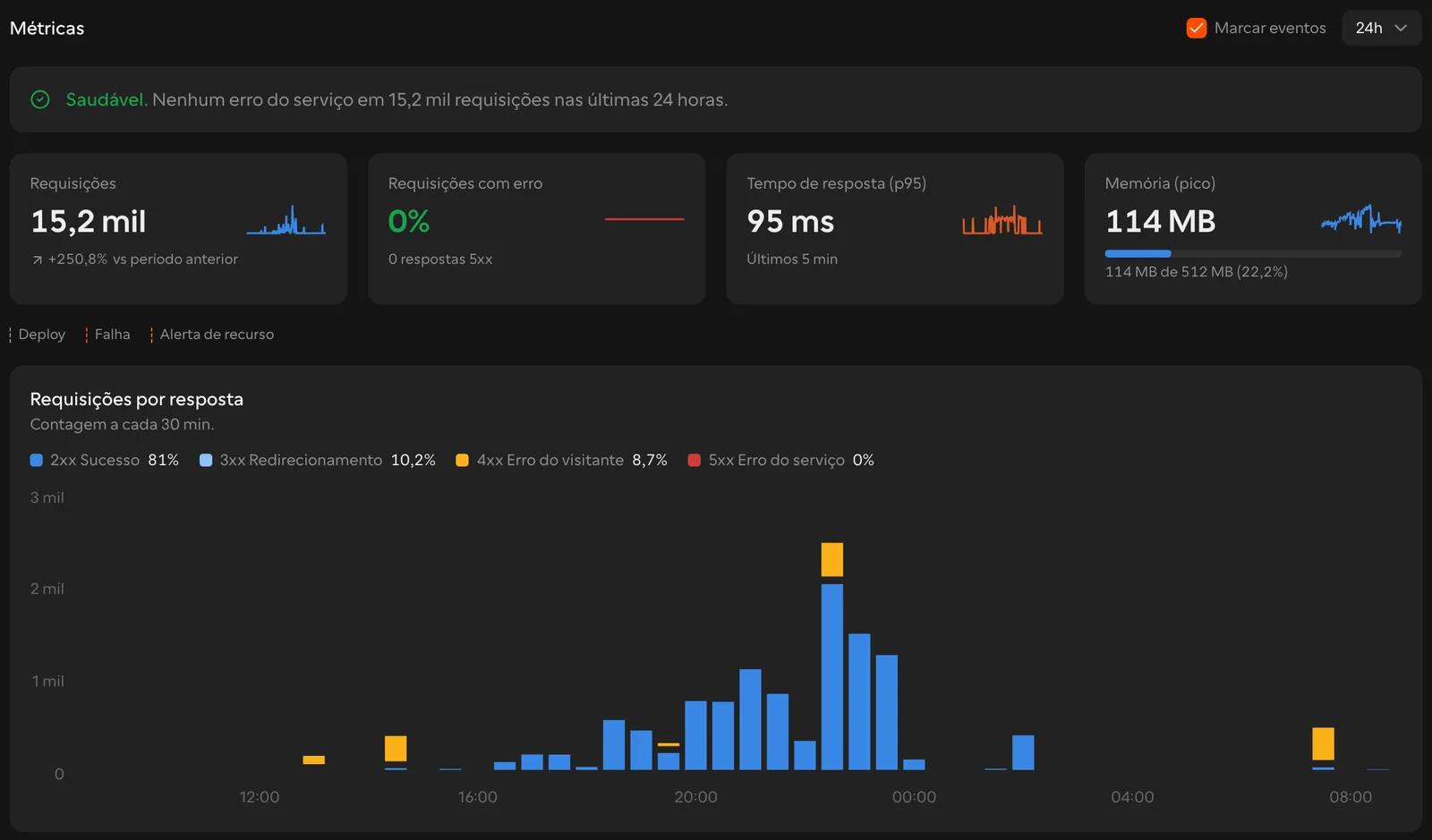The height and width of the screenshot is (840, 1432).
Task: Click the '3 mil' y-axis label
Action: coord(47,497)
